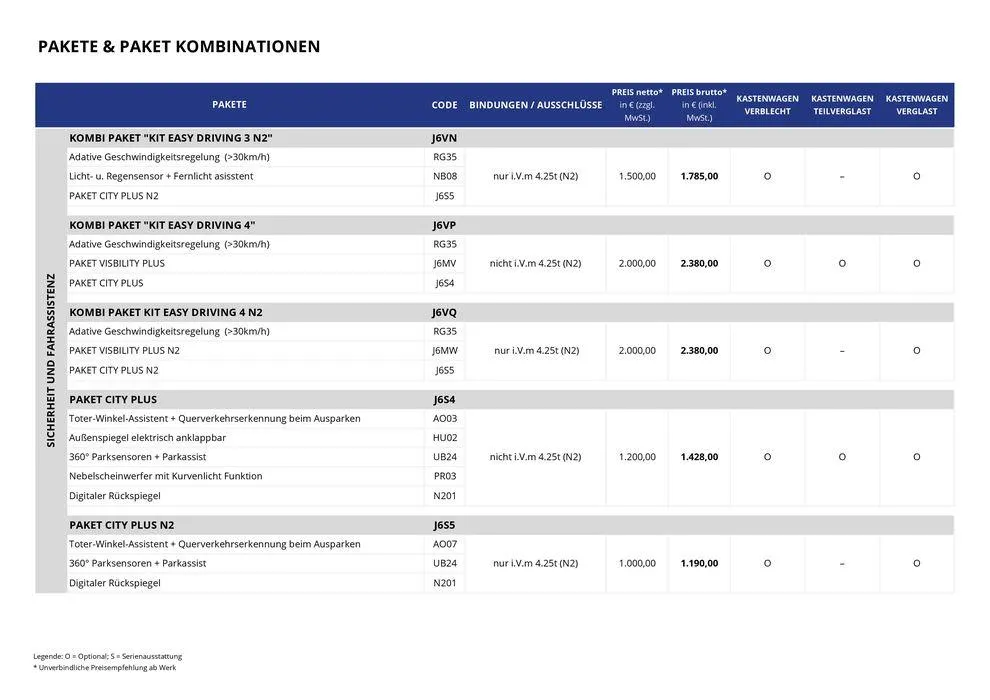Select the option code AO07

click(x=444, y=544)
